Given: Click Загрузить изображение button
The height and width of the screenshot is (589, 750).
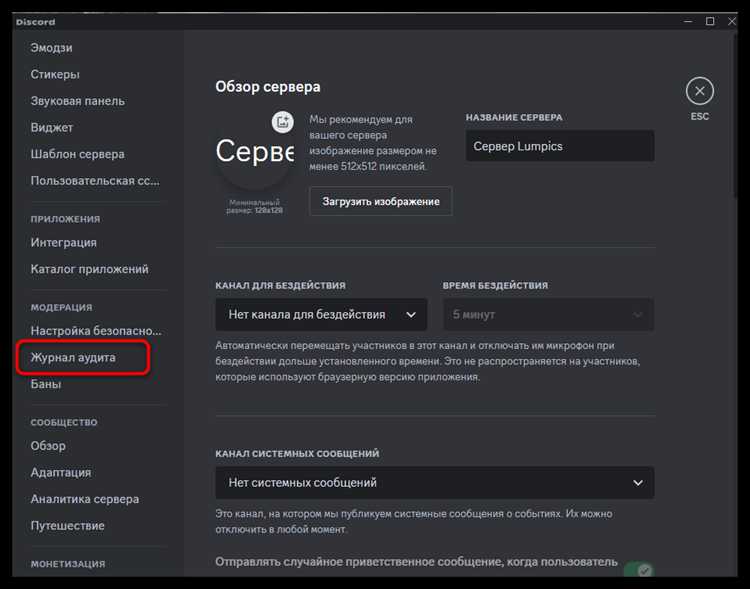Looking at the screenshot, I should click(381, 201).
